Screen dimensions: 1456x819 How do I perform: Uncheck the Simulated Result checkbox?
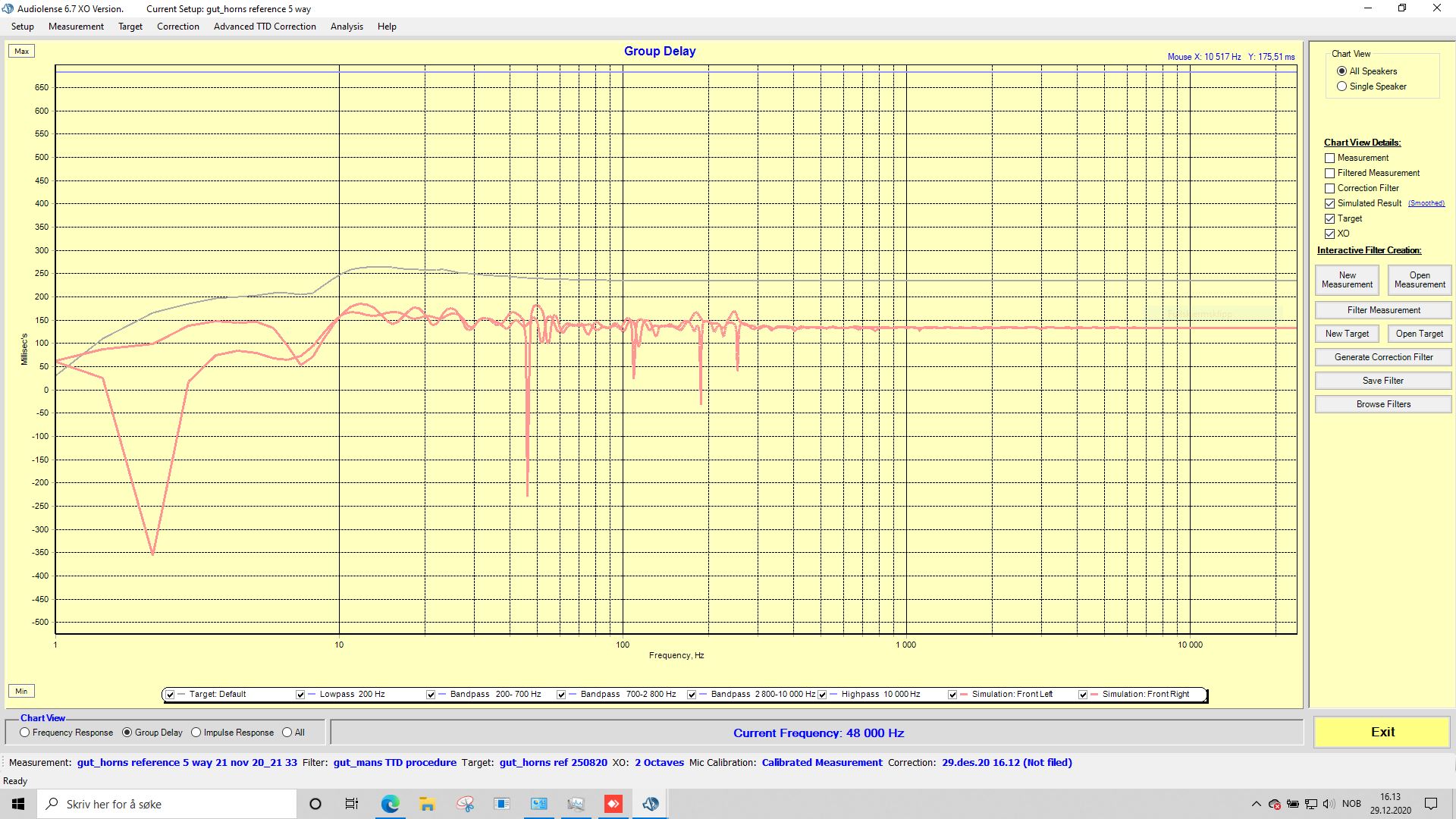click(x=1329, y=203)
